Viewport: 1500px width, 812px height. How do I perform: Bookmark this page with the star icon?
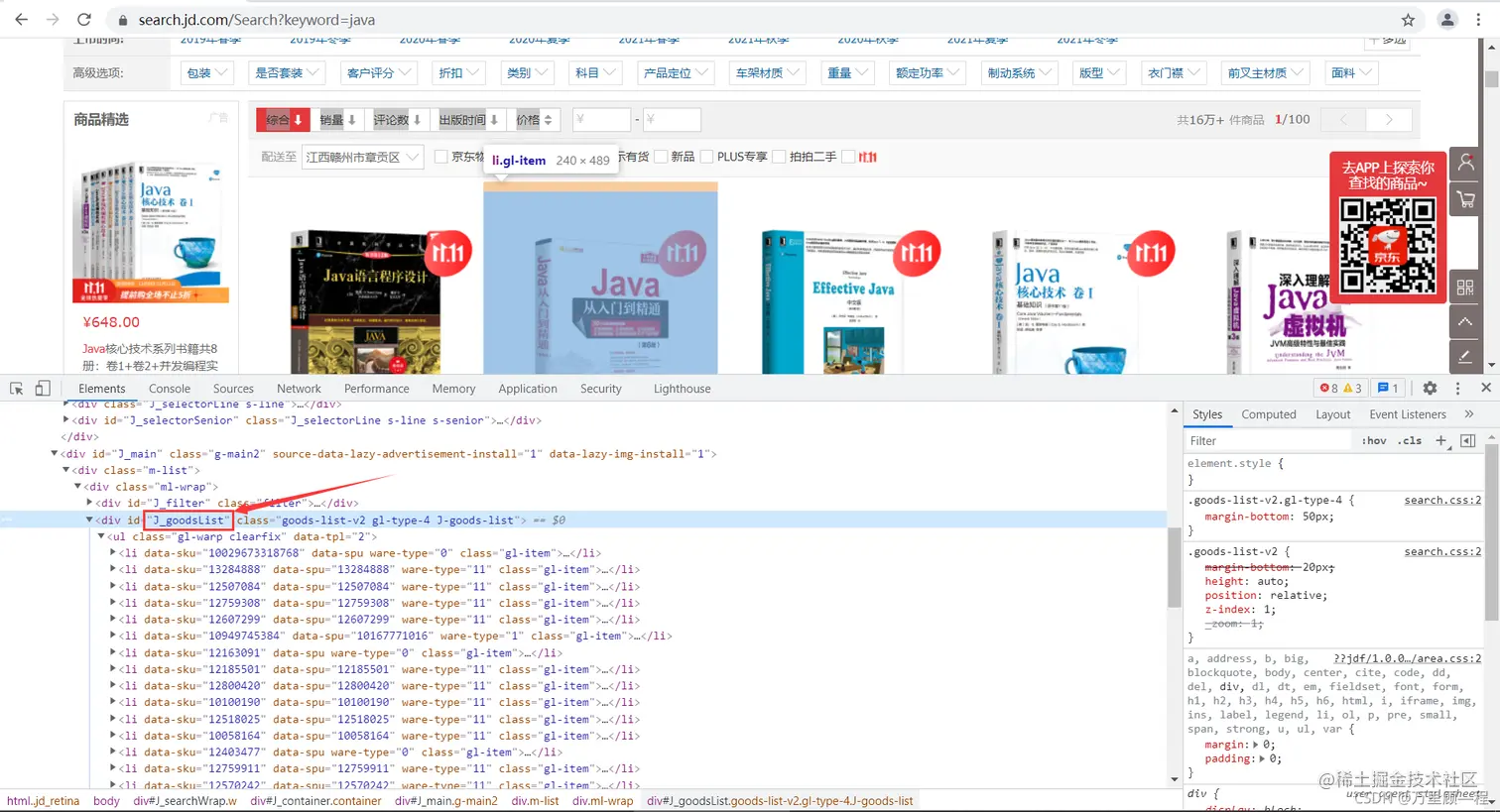[1408, 20]
